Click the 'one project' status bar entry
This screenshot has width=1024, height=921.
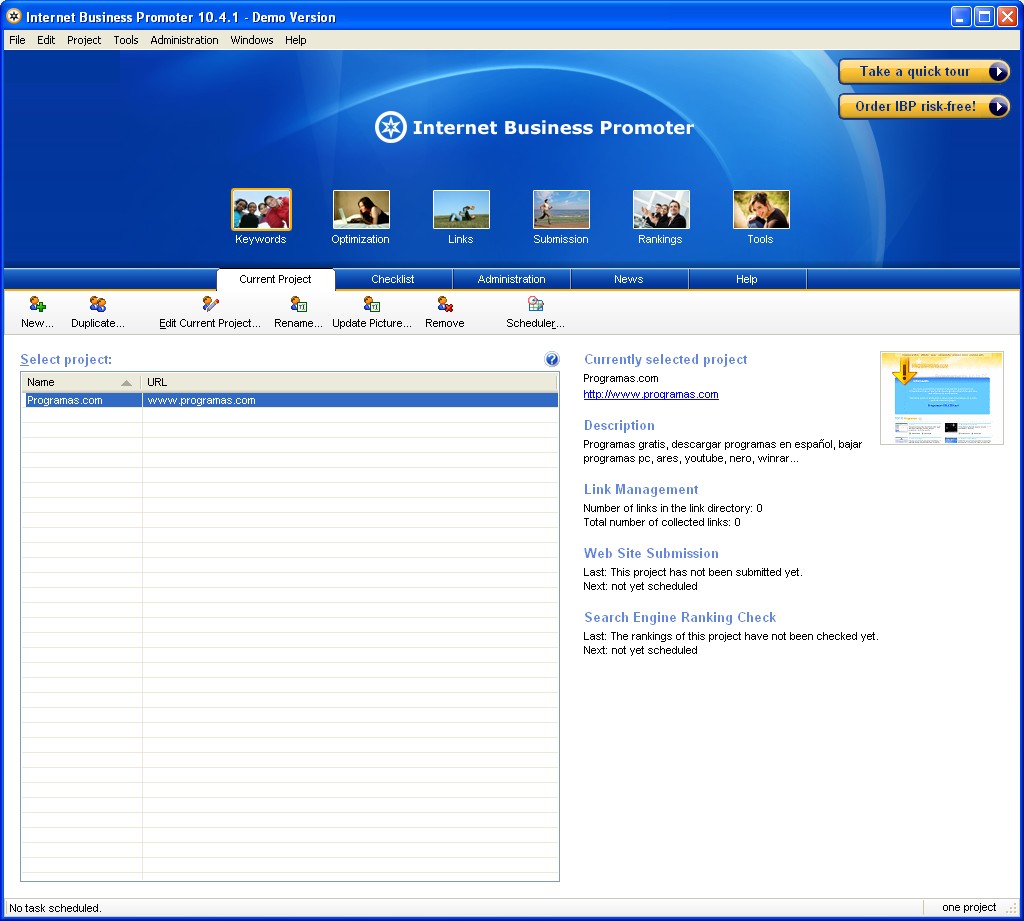click(x=968, y=907)
